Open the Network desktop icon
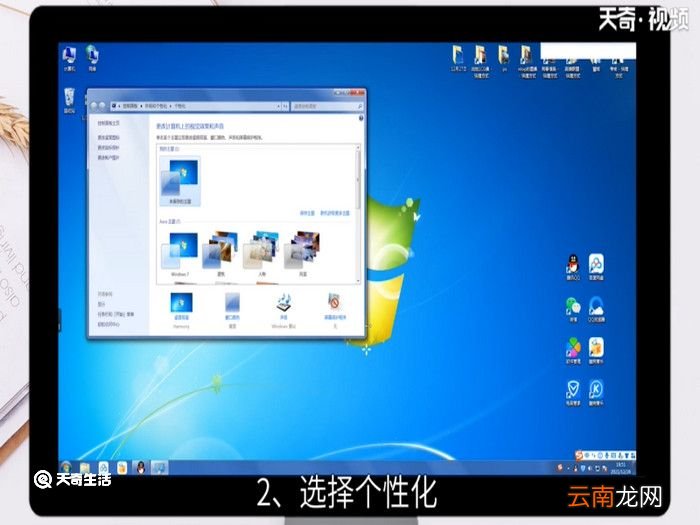The width and height of the screenshot is (700, 525). coord(92,58)
